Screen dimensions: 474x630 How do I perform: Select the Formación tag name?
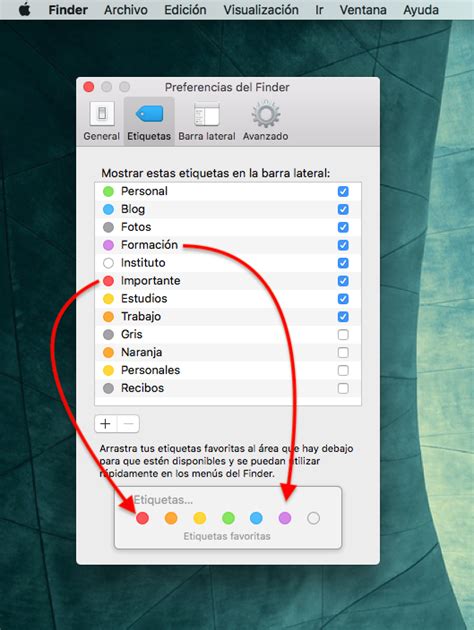149,245
